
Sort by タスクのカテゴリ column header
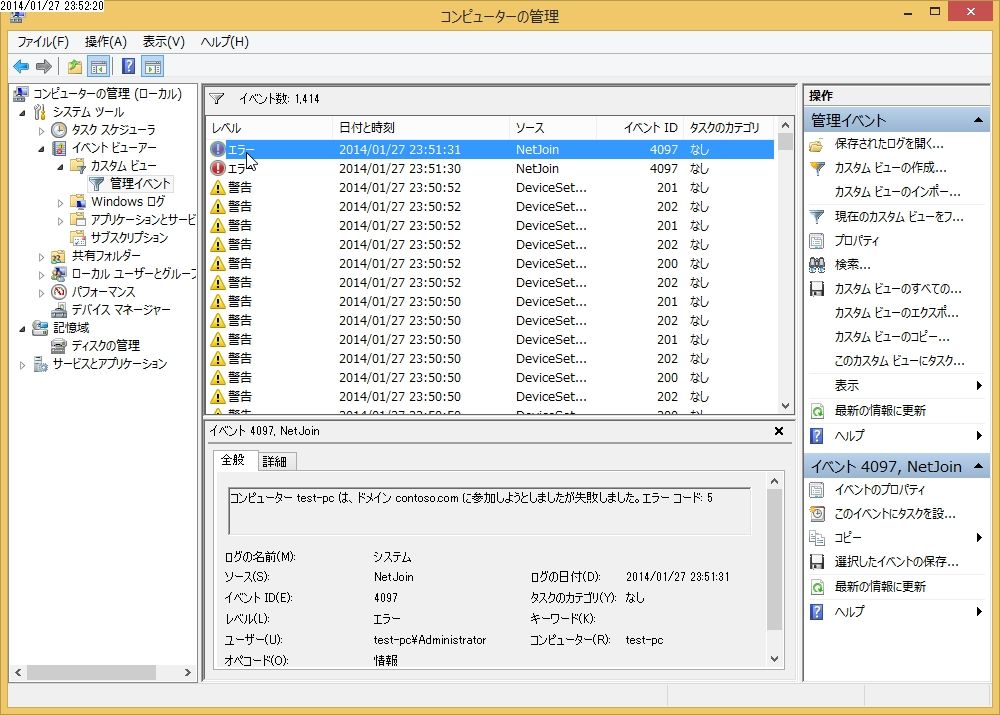pyautogui.click(x=727, y=128)
